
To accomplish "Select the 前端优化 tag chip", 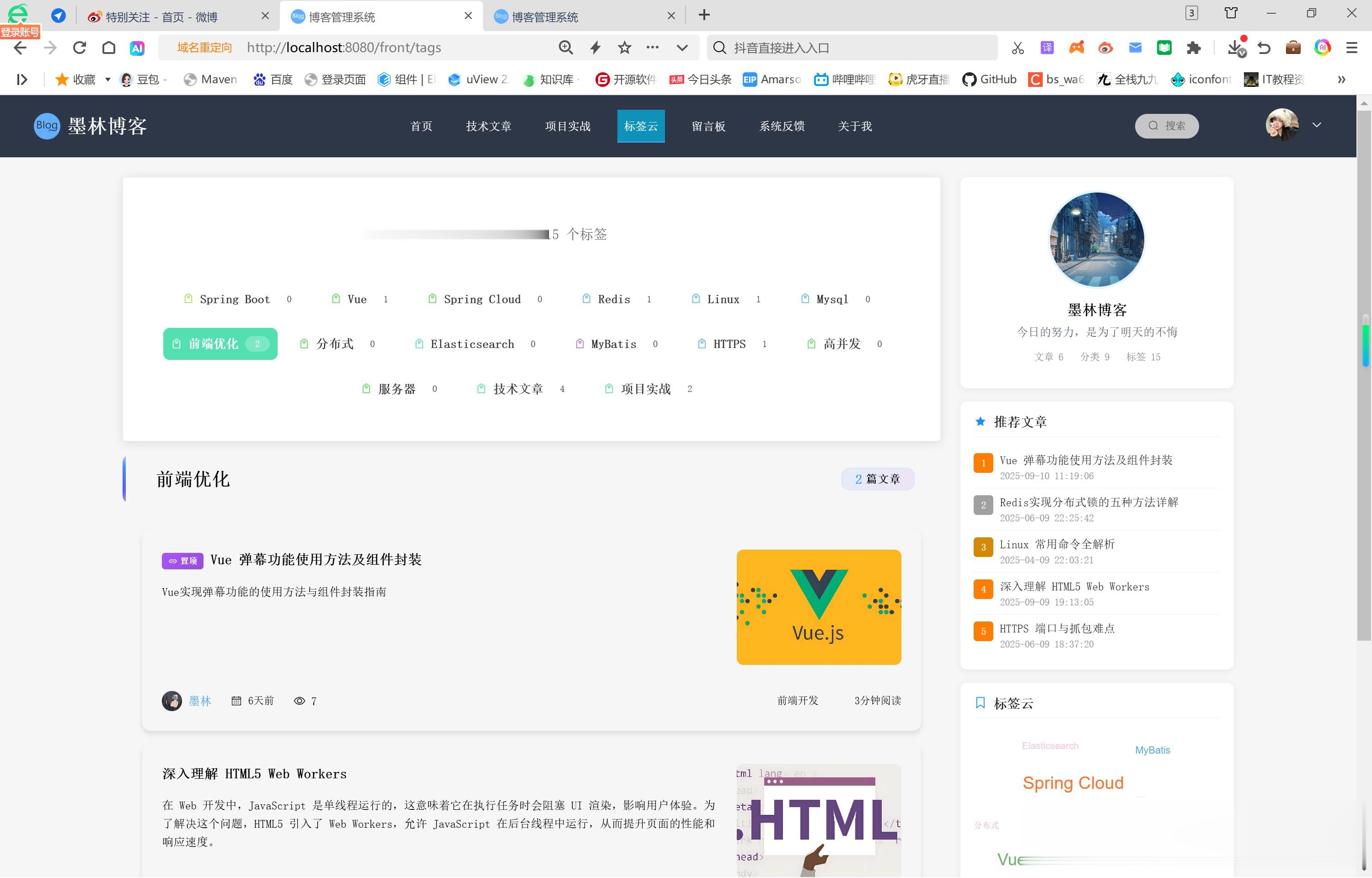I will 220,344.
